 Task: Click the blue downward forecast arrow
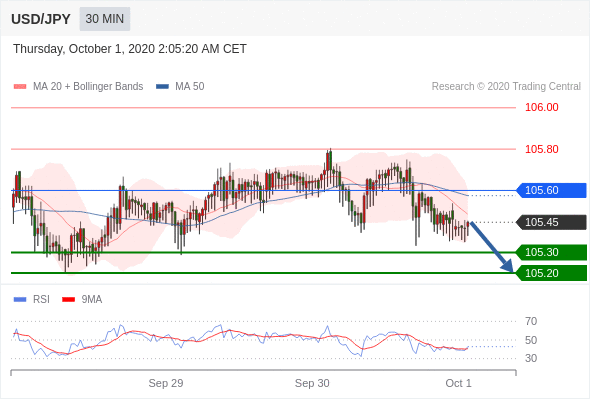point(492,247)
